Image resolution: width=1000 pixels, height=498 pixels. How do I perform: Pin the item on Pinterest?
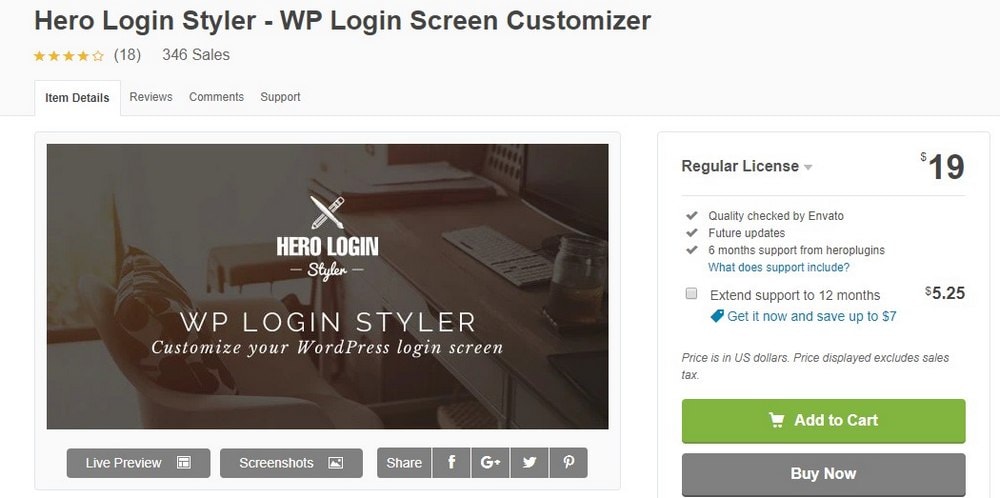pos(568,463)
